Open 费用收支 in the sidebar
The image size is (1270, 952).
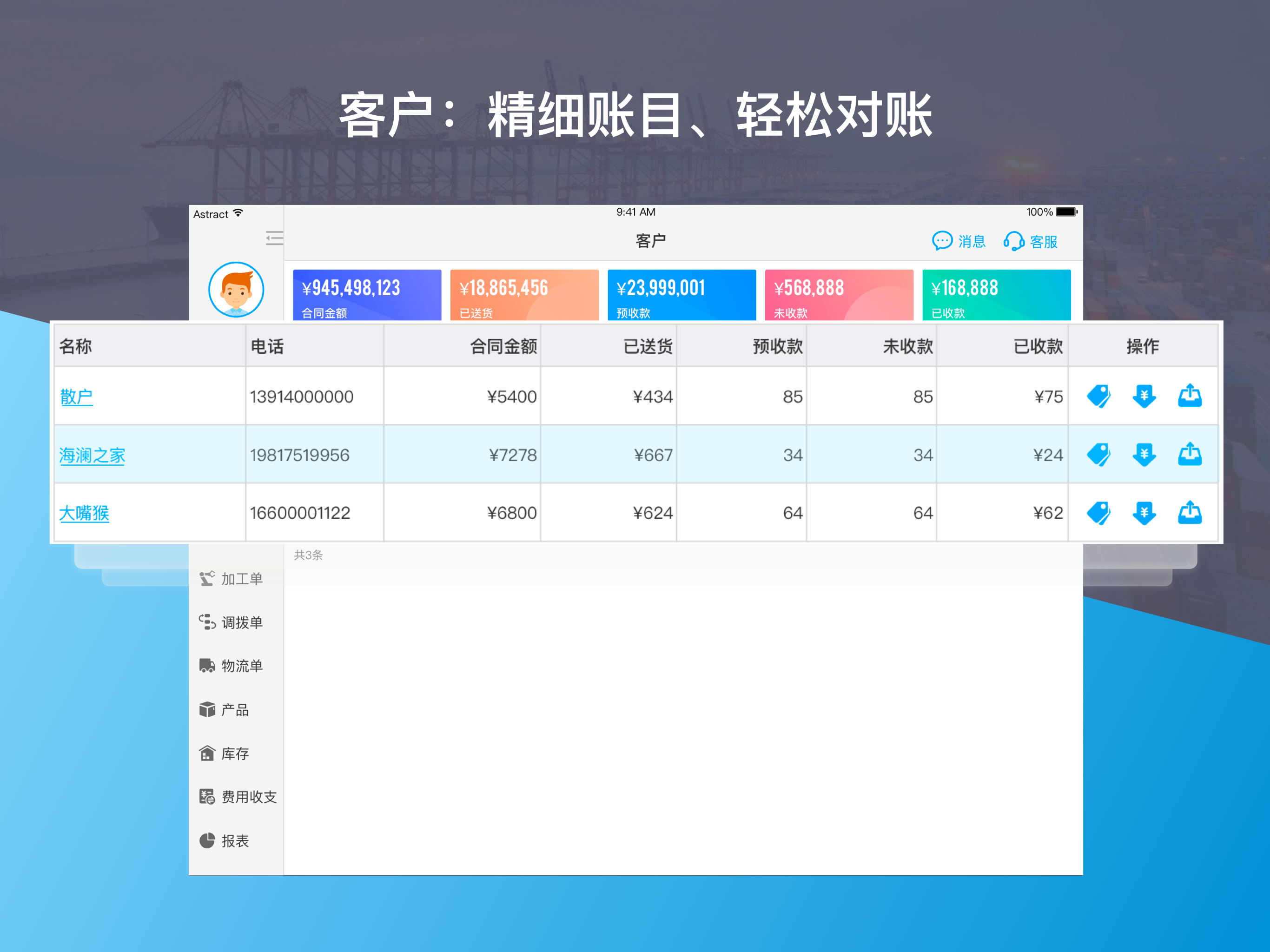pos(238,796)
